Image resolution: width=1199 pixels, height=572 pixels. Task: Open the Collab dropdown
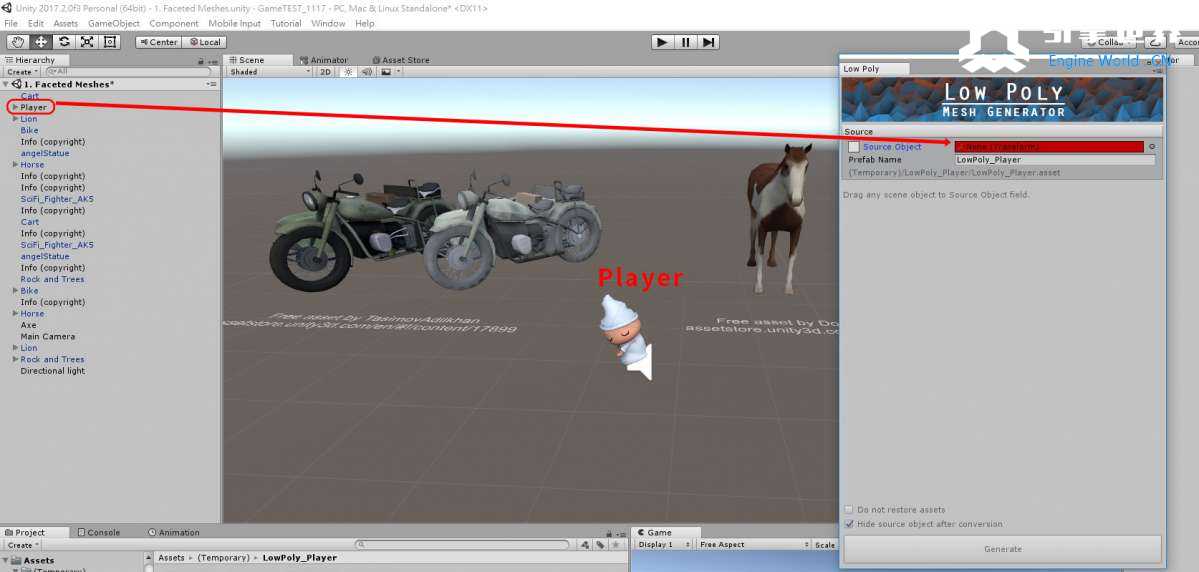tap(1109, 42)
